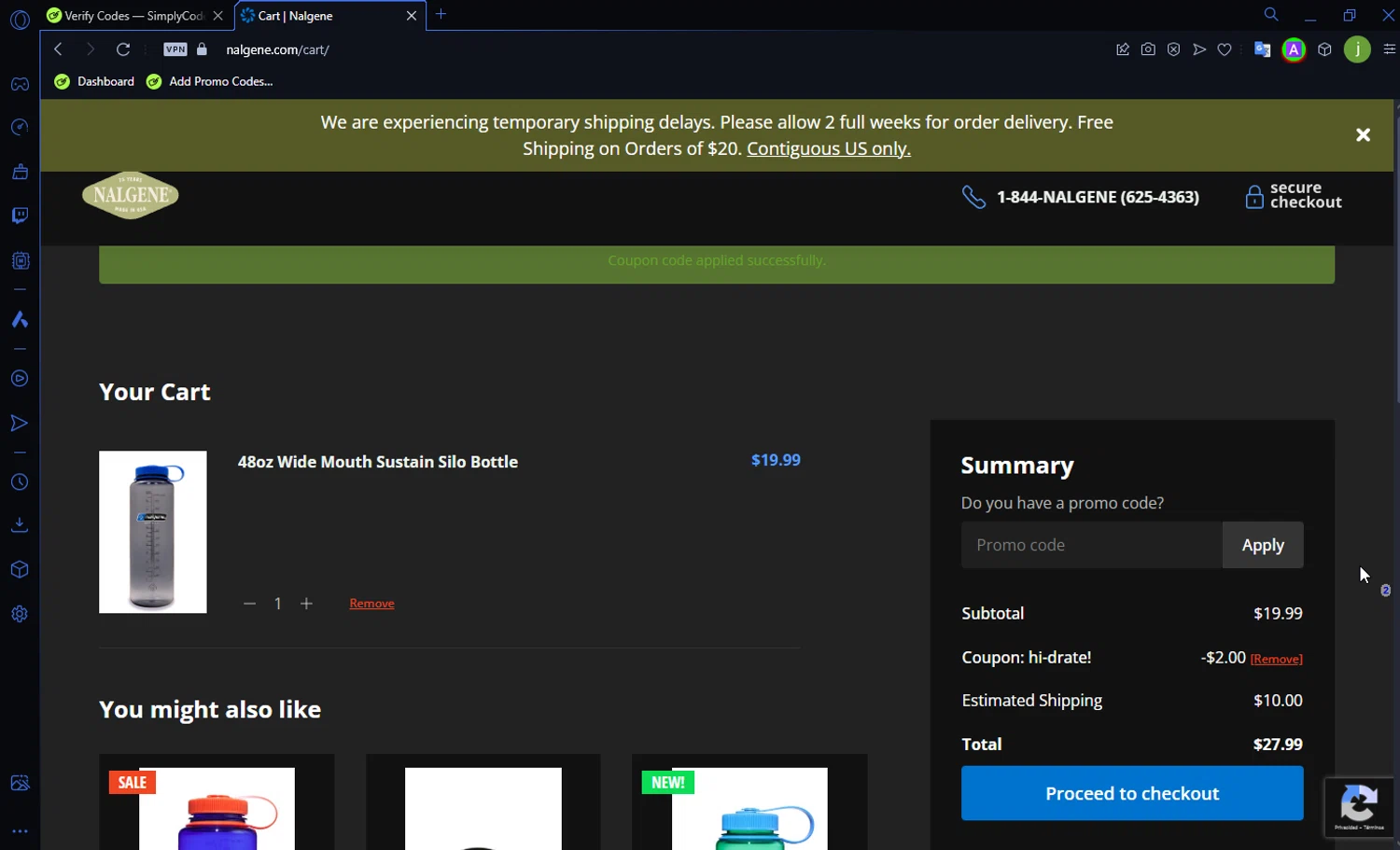Decrease bottle quantity with minus
The image size is (1400, 850).
(249, 604)
